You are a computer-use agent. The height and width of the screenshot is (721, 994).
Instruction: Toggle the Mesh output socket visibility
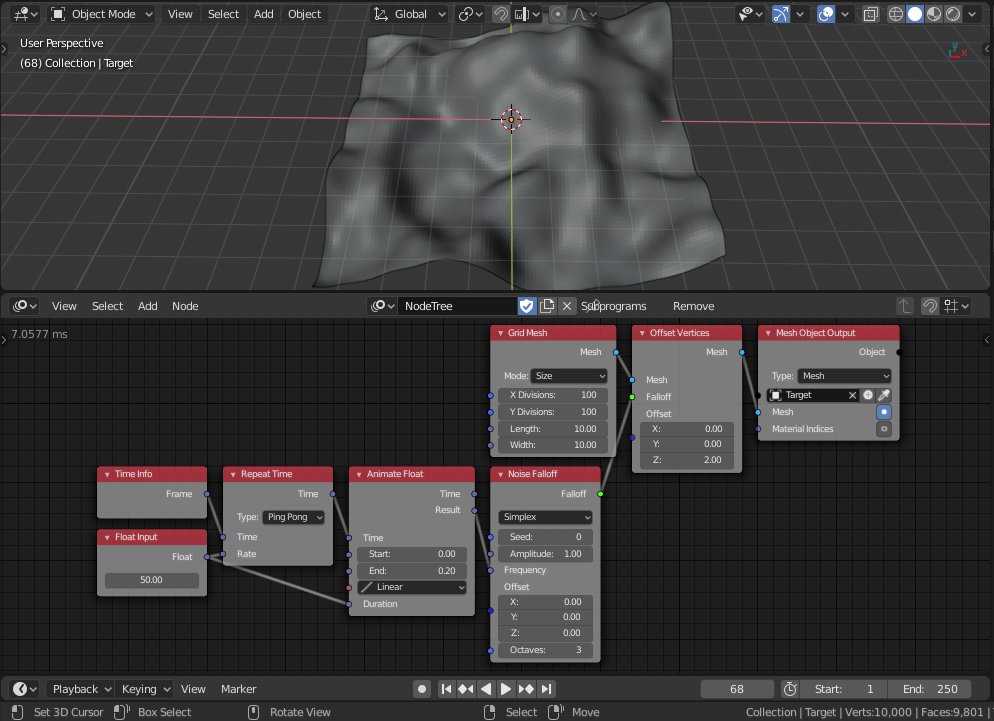(883, 412)
